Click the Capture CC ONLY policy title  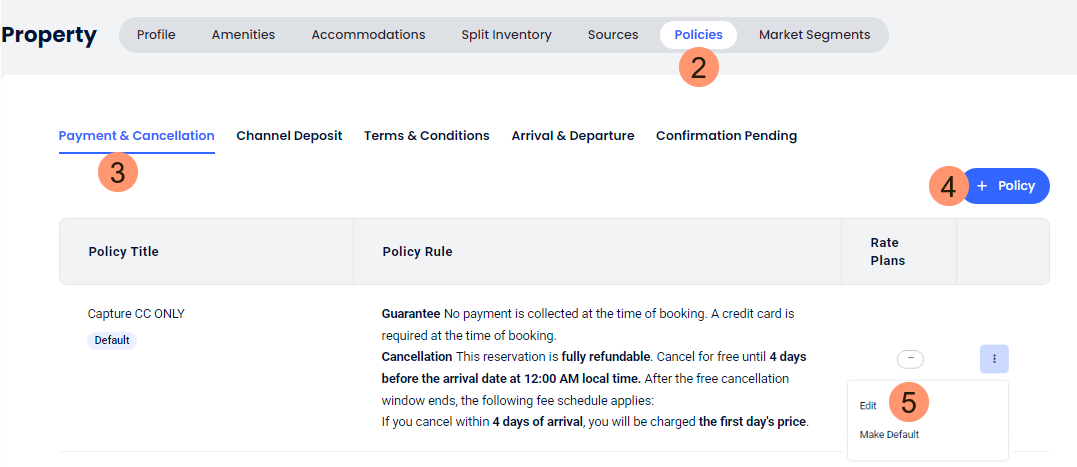click(x=136, y=314)
